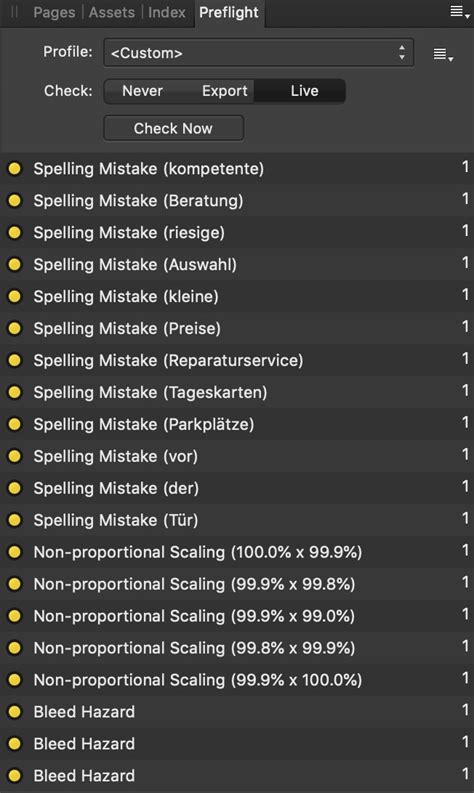
Task: Click the Profile dropdown stepper arrows
Action: click(x=402, y=53)
